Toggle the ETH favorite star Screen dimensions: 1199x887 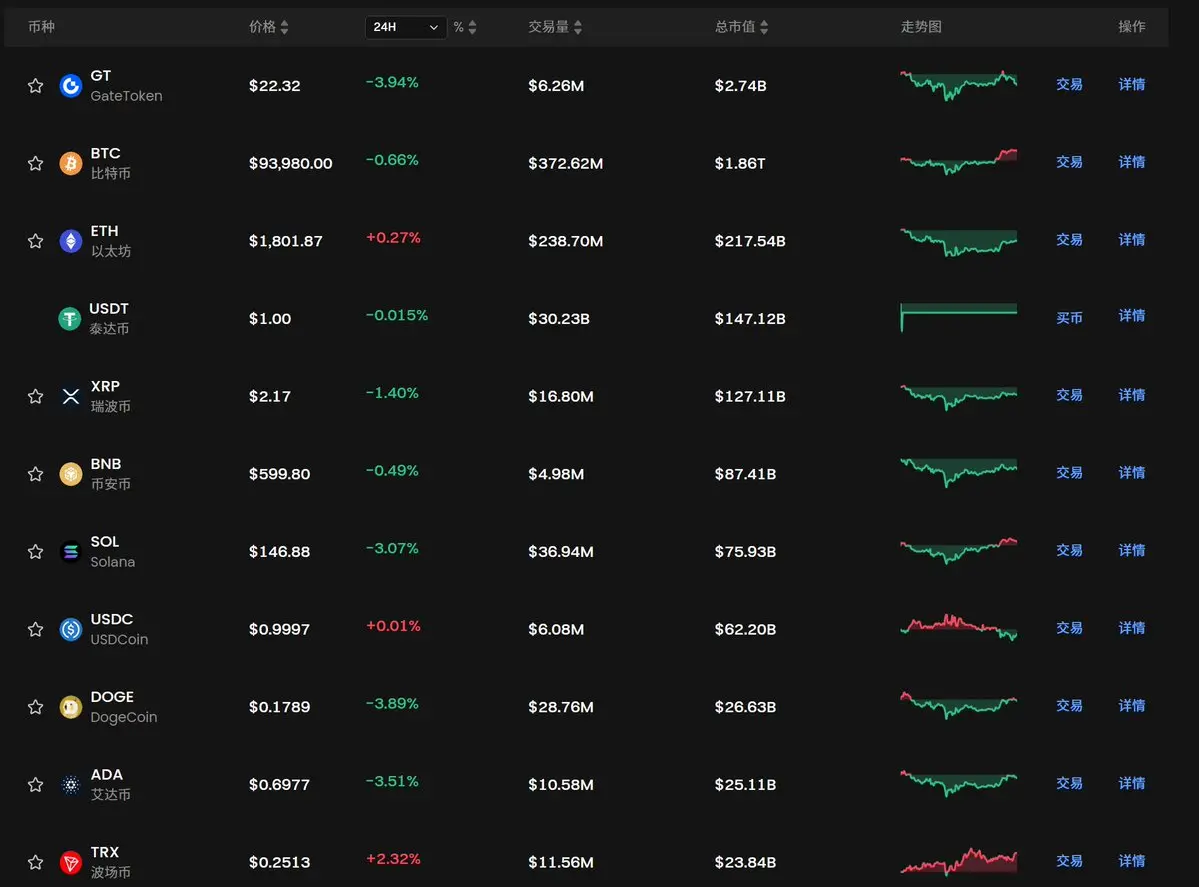(35, 241)
